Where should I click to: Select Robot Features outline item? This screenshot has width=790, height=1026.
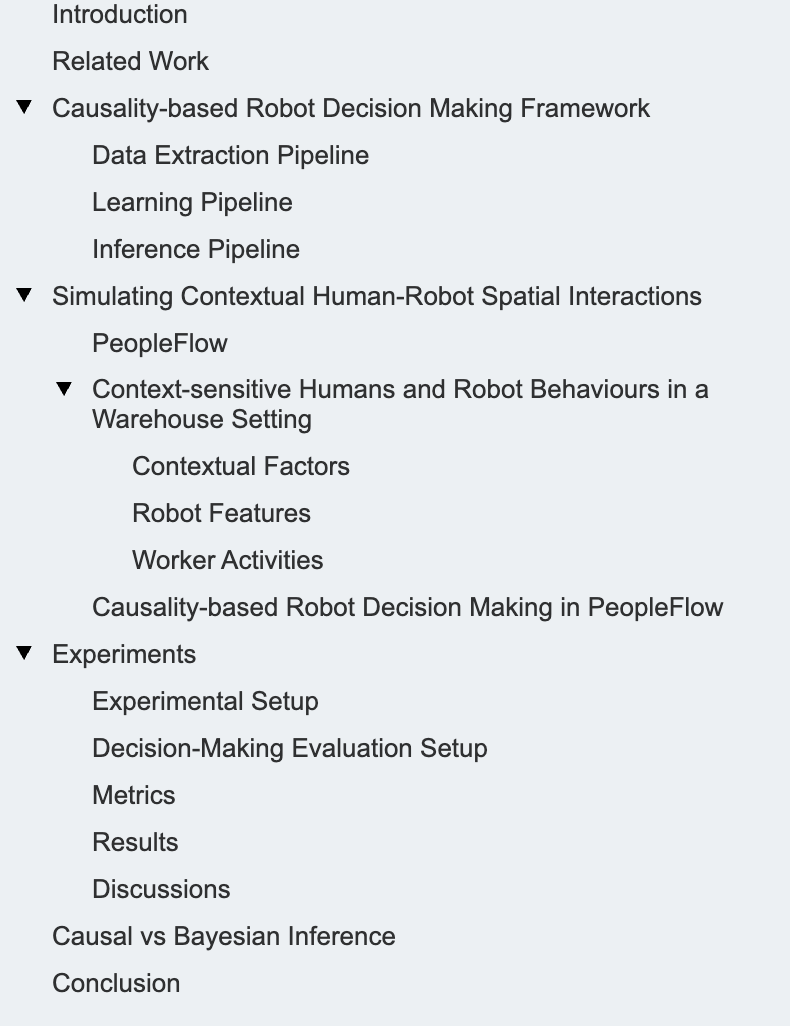pos(221,513)
